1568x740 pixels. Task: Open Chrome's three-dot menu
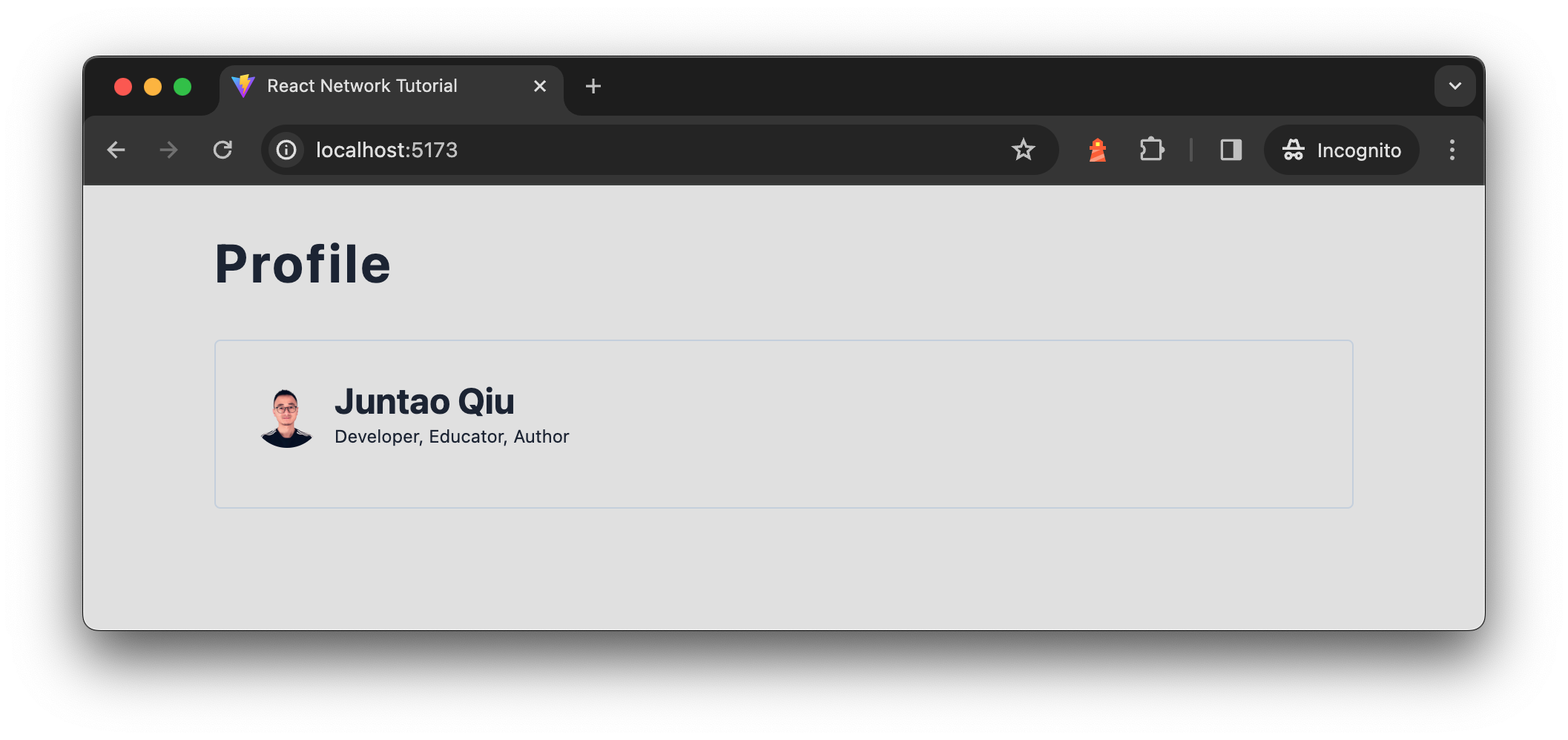[x=1452, y=150]
